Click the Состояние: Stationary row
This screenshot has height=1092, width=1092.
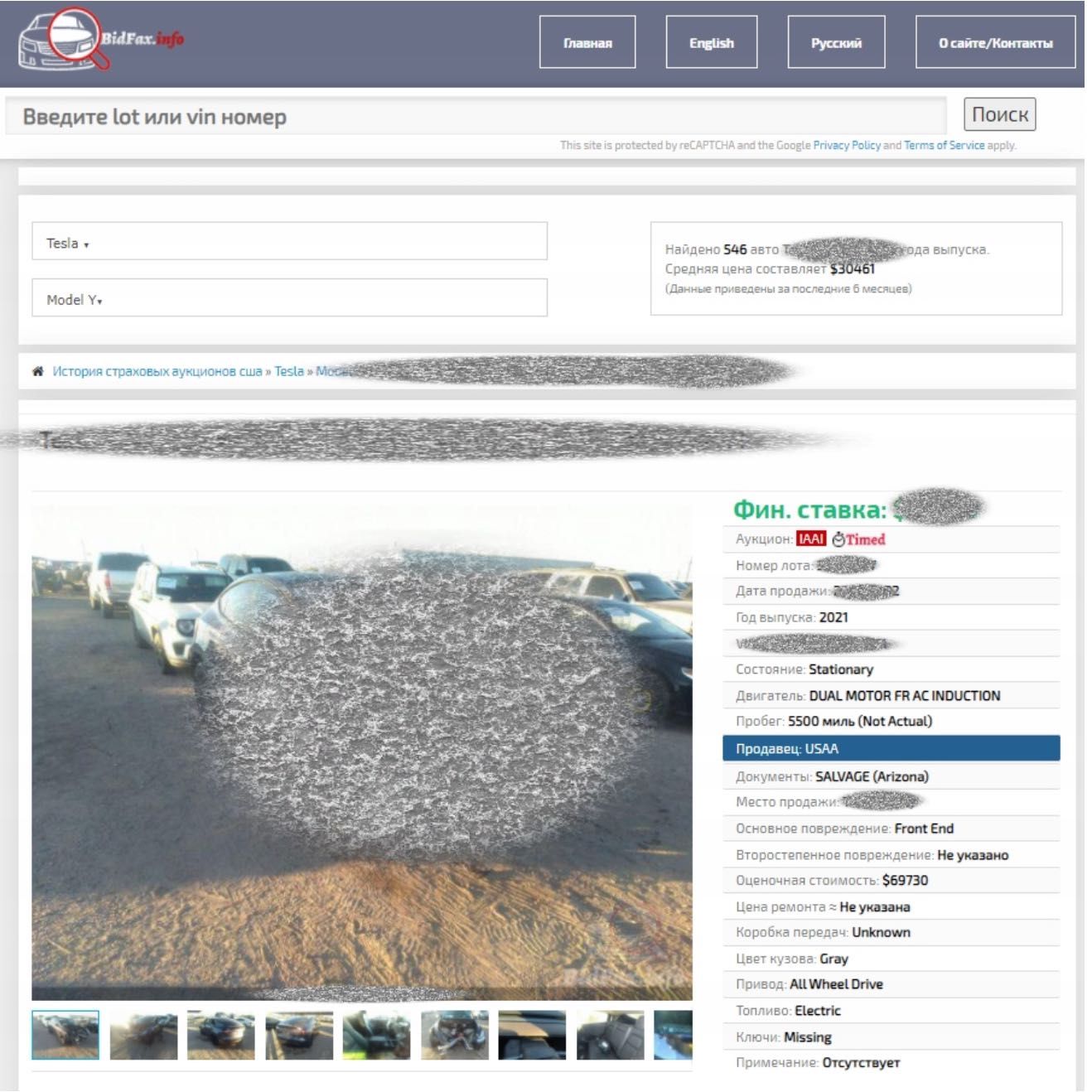pos(891,669)
